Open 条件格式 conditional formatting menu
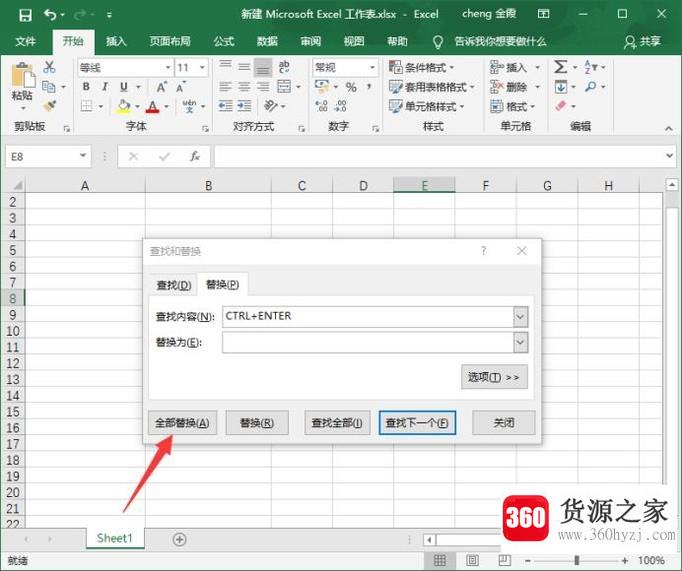 [x=421, y=67]
